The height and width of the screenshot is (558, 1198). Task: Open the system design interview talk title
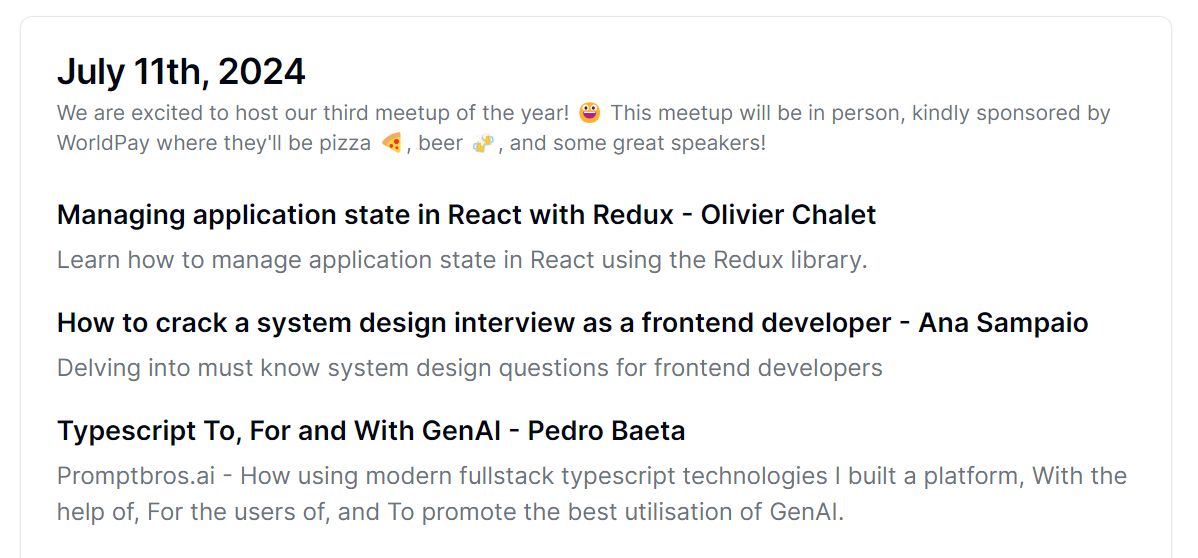point(572,323)
